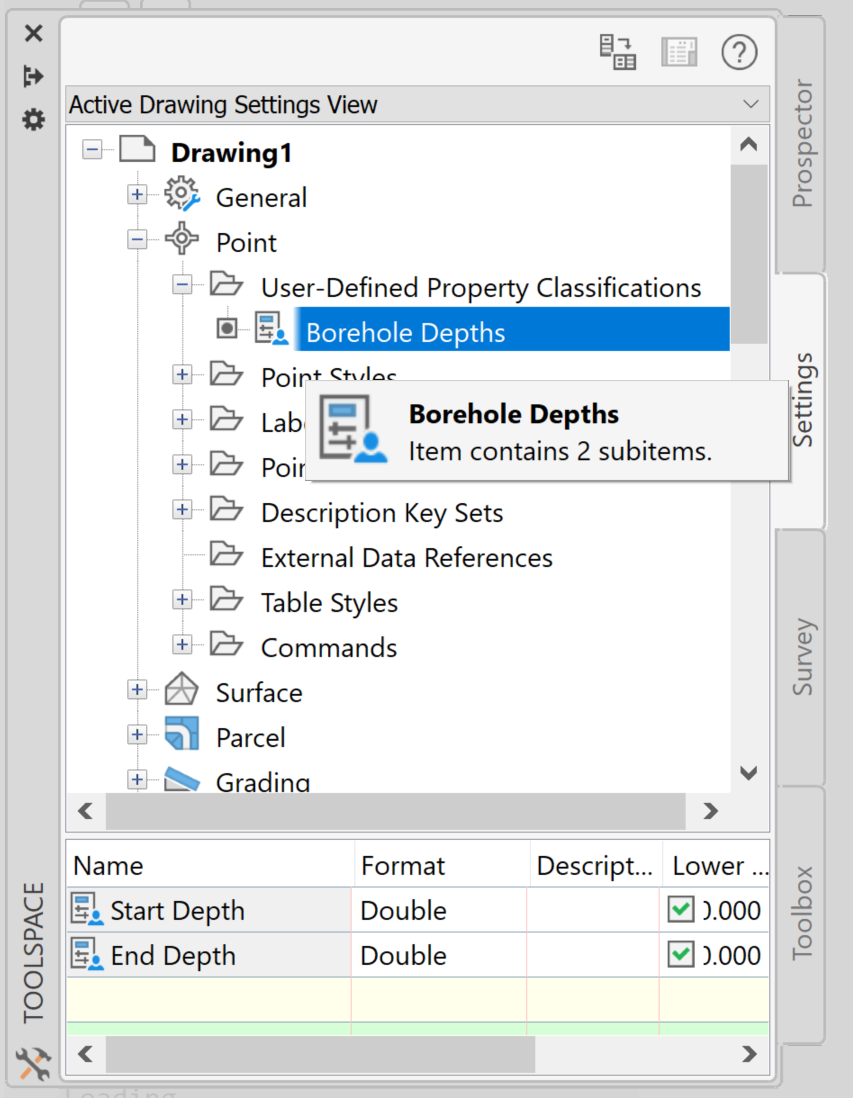Click the Description column header
Viewport: 853px width, 1098px height.
coord(595,866)
